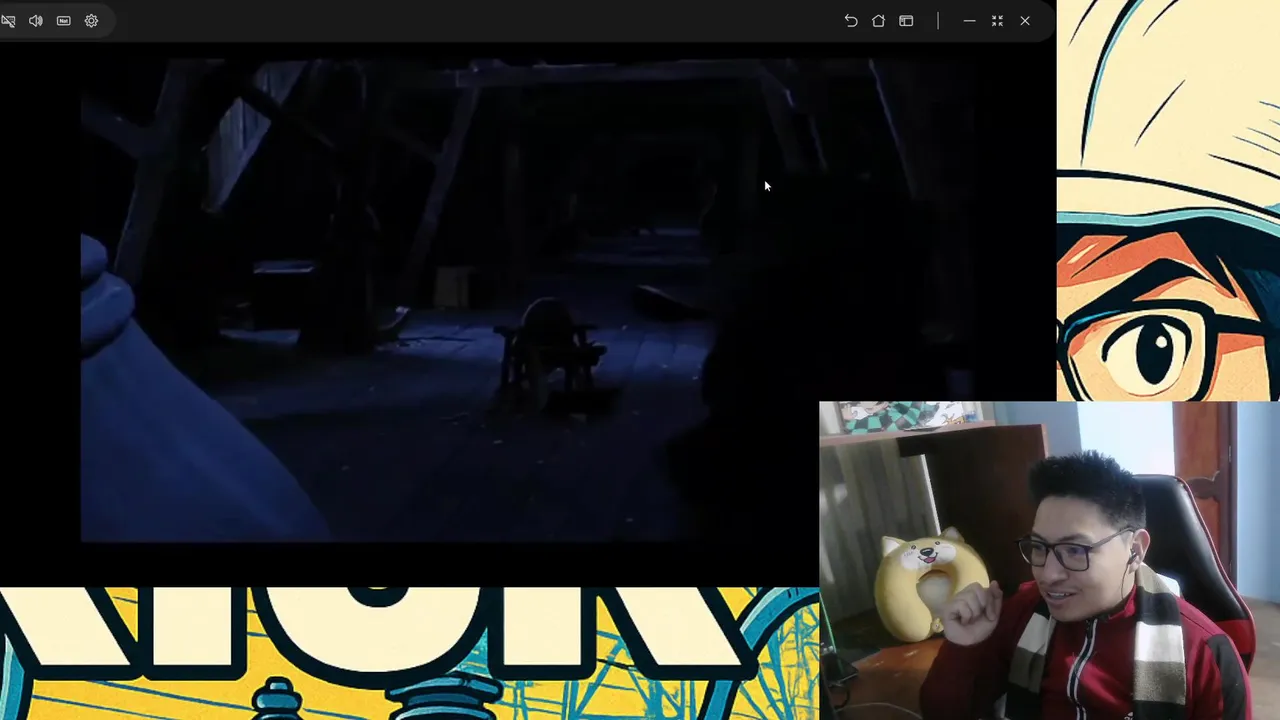Screen dimensions: 1280x720
Task: Click the back arrow icon
Action: click(851, 21)
